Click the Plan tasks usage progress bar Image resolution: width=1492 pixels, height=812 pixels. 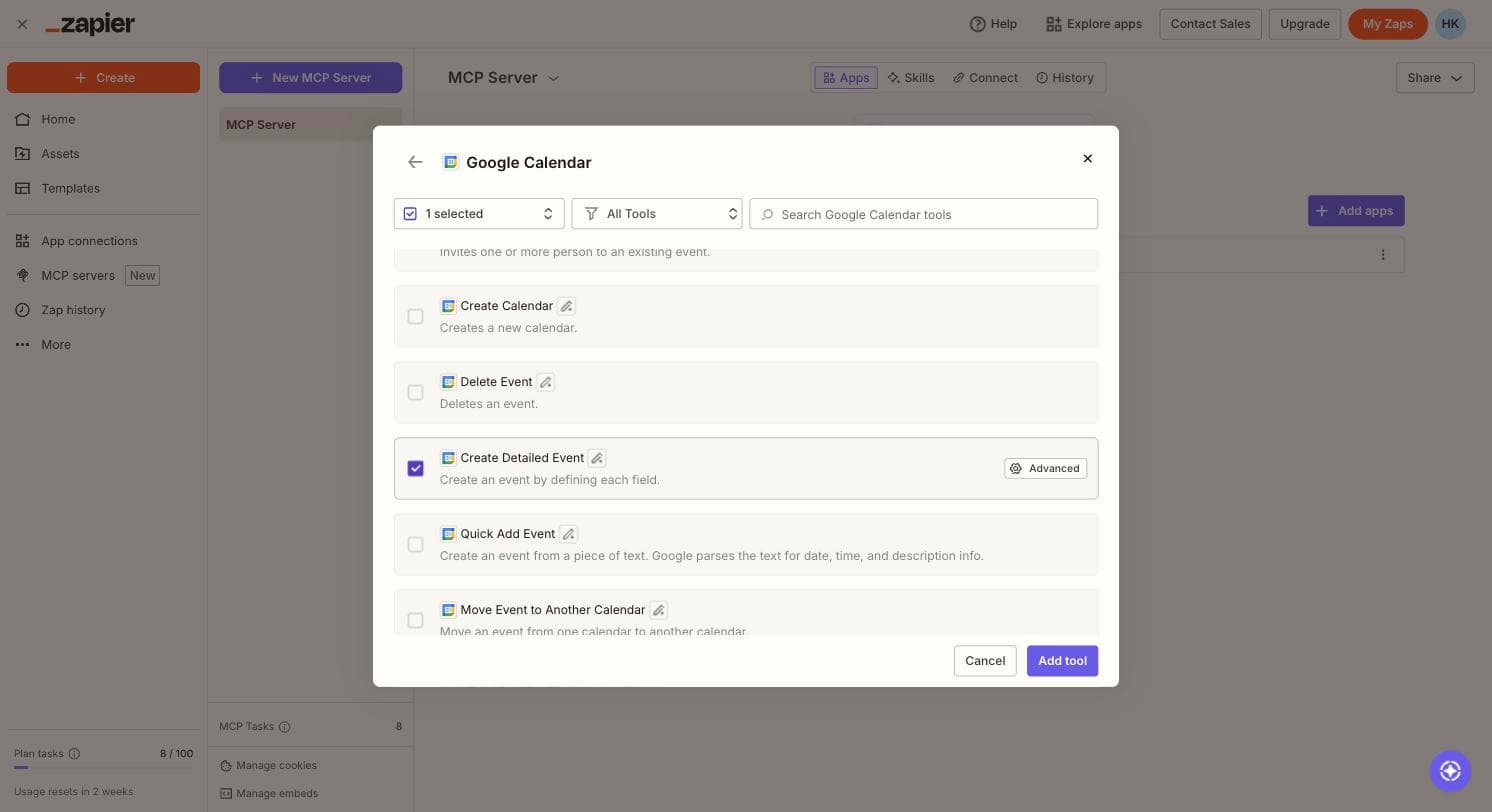(103, 768)
